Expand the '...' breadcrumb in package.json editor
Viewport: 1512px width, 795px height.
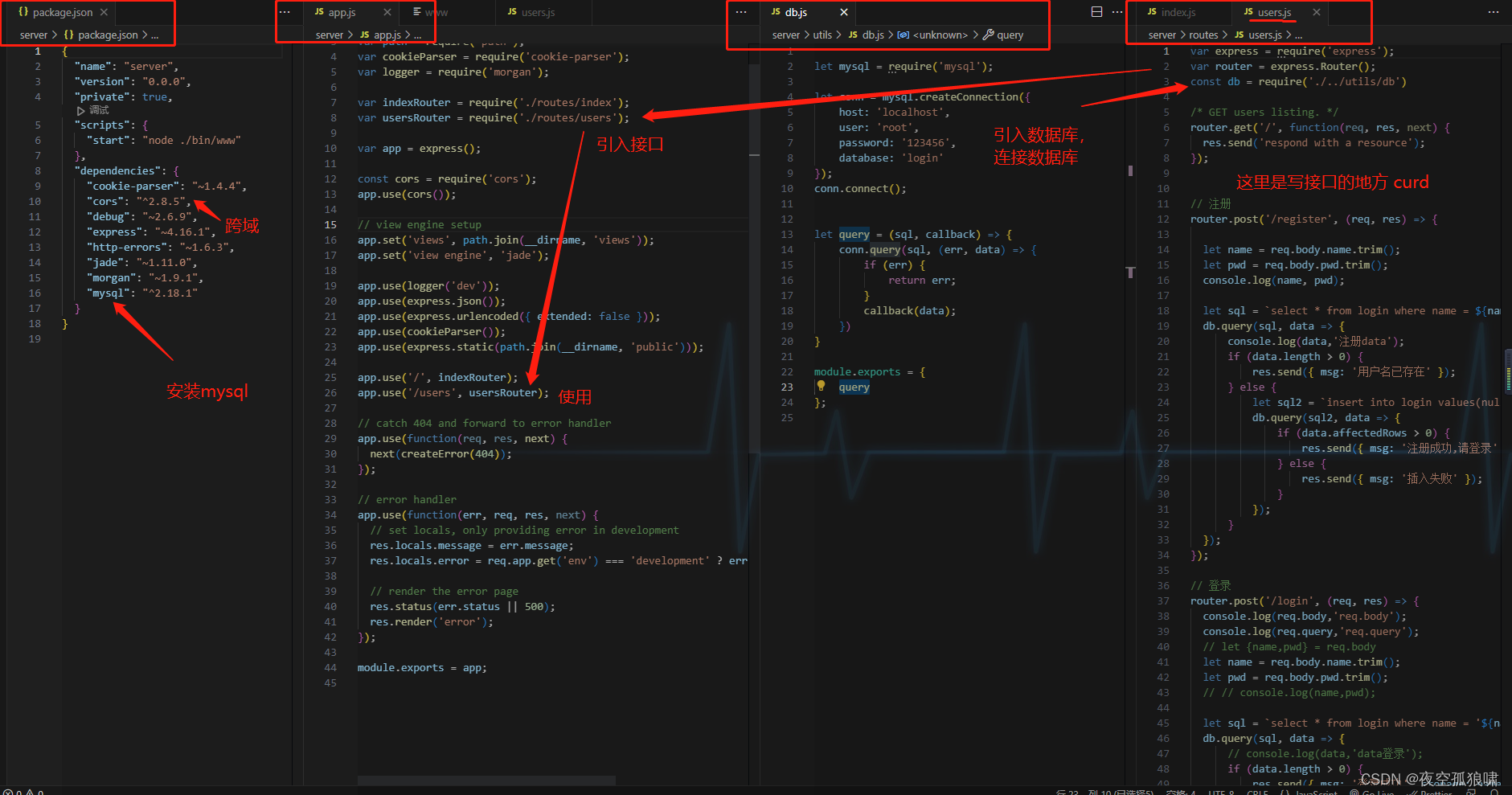pyautogui.click(x=154, y=35)
